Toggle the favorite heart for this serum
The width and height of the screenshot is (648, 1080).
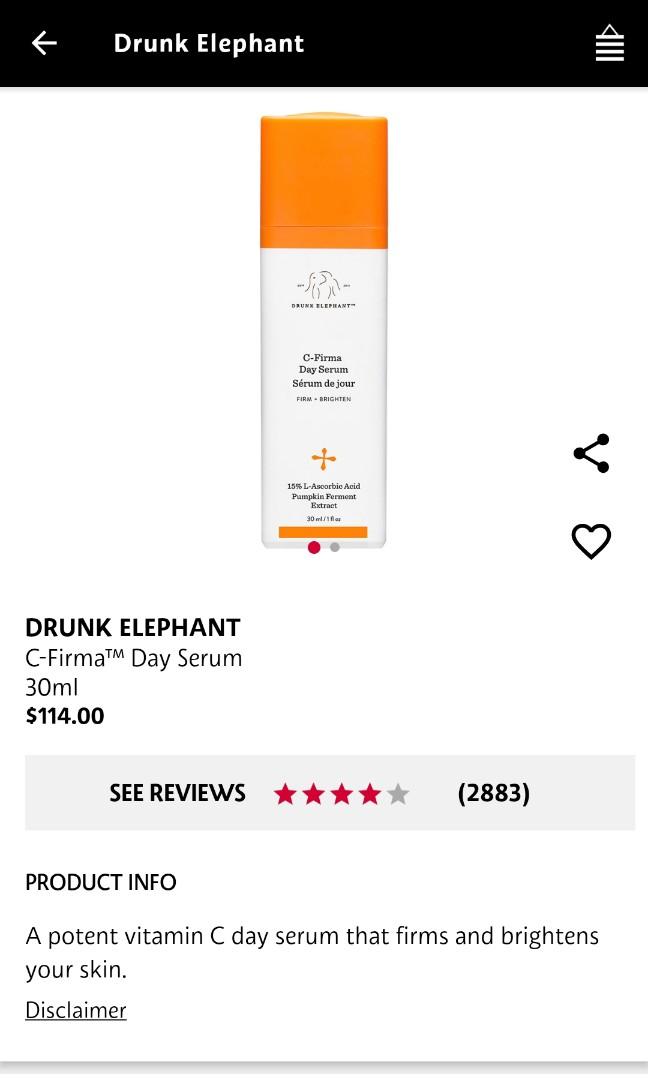point(591,541)
